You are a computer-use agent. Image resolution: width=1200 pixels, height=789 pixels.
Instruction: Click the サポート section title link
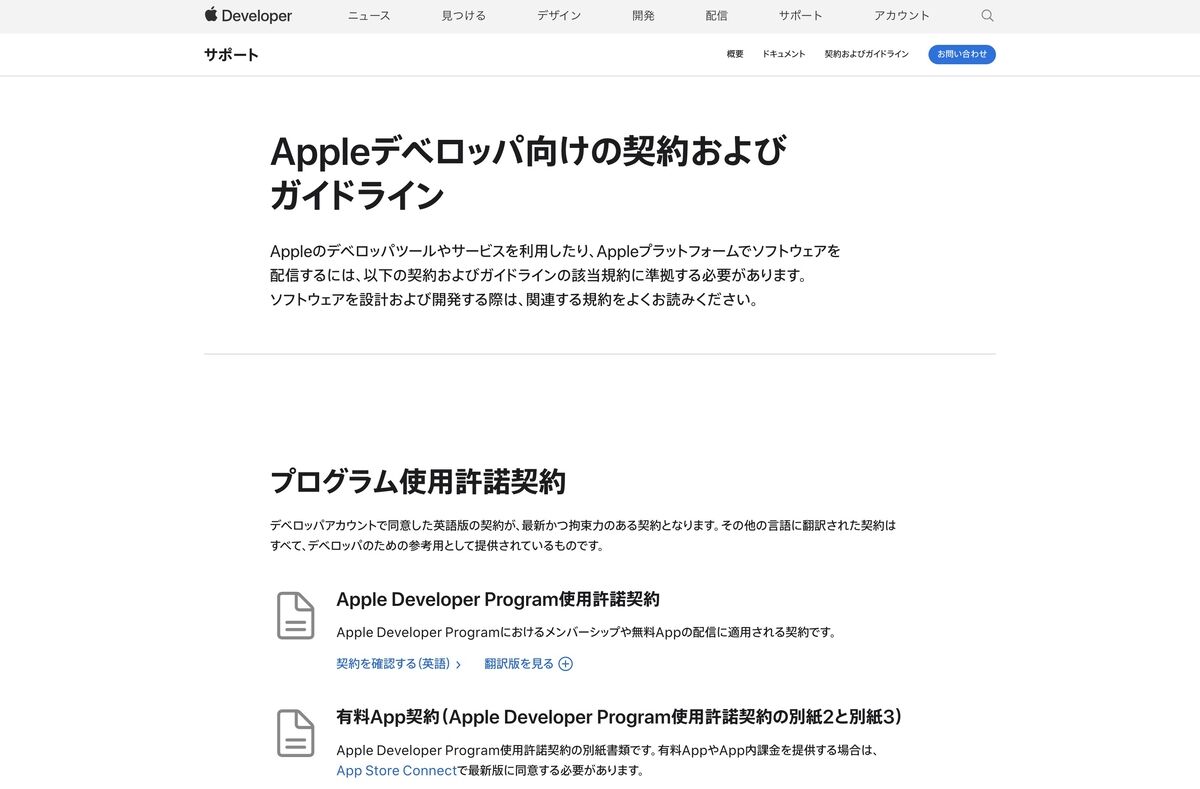click(231, 54)
